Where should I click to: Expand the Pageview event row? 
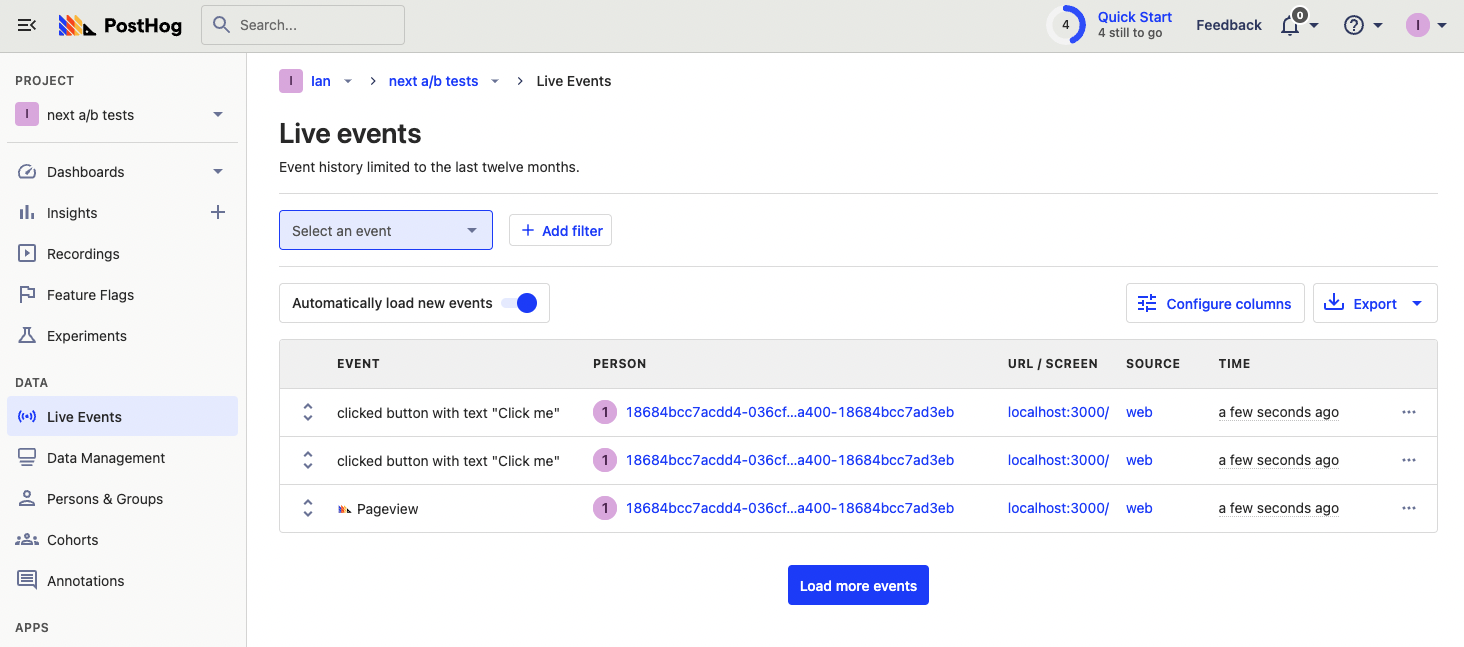308,508
